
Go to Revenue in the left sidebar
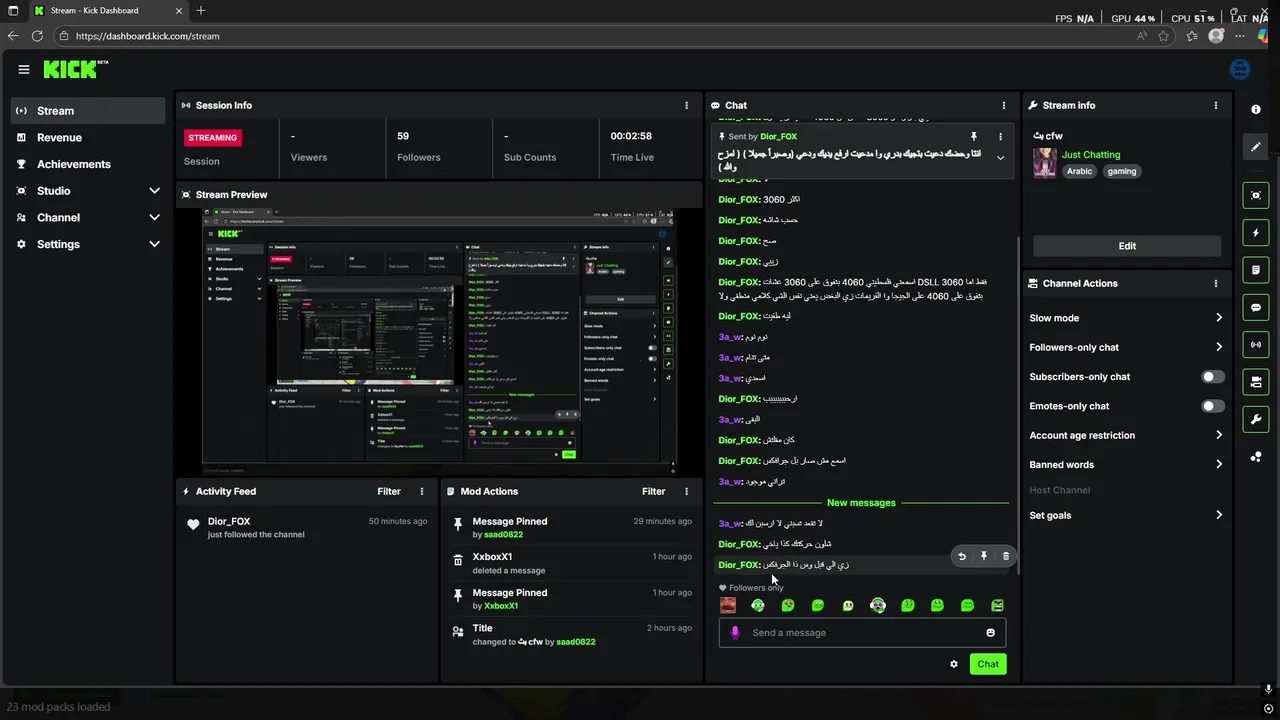coord(88,137)
